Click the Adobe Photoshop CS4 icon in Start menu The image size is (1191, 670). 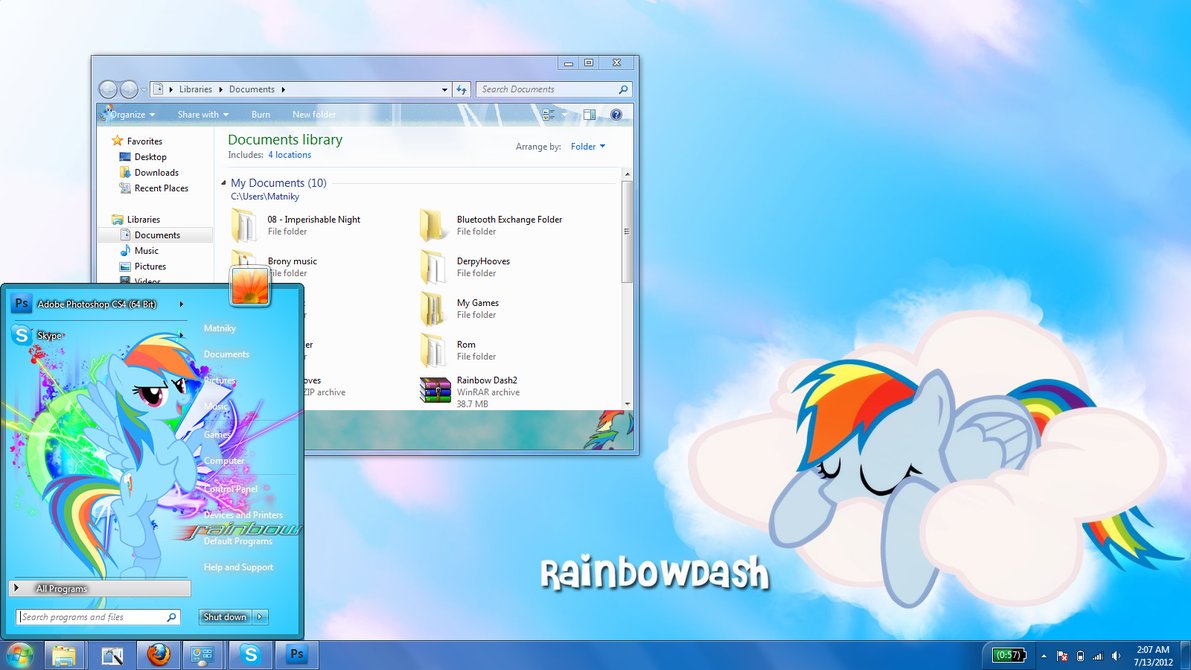click(x=21, y=303)
